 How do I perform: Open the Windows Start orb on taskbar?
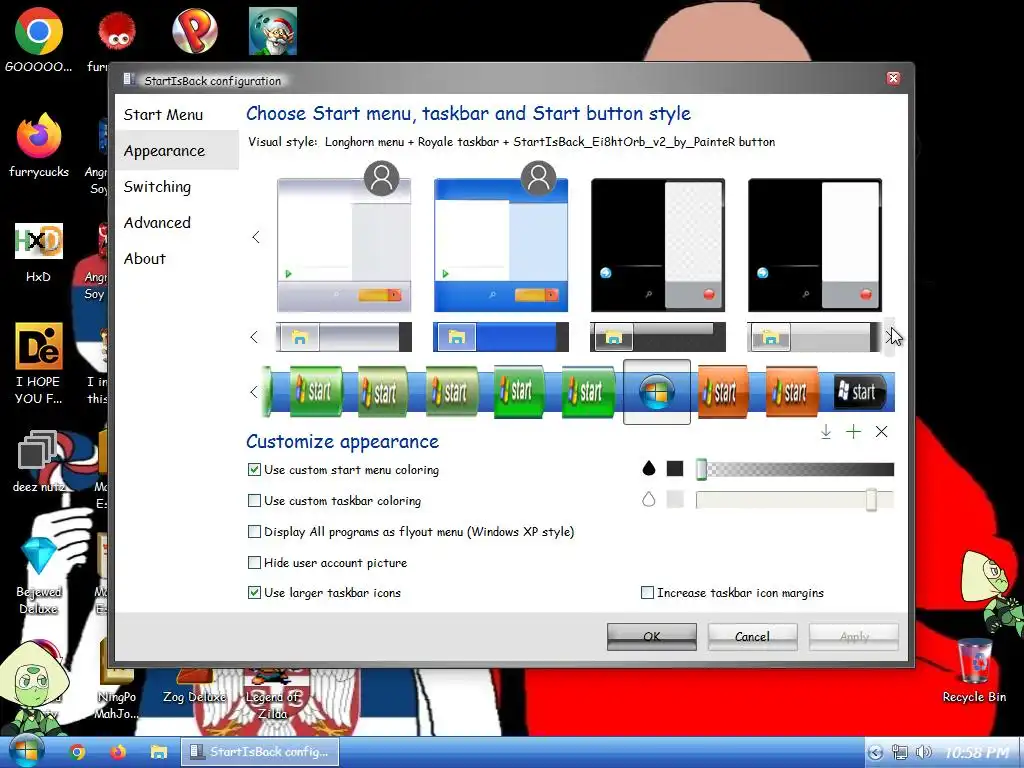(x=25, y=751)
